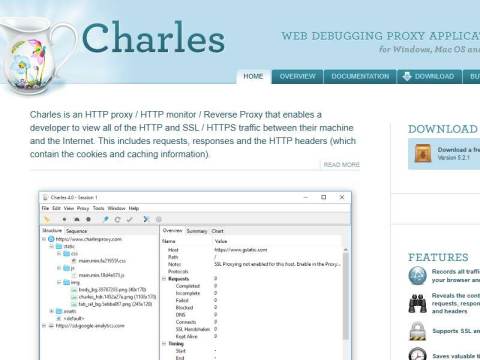Expand the google-analytics host node

click(44, 326)
